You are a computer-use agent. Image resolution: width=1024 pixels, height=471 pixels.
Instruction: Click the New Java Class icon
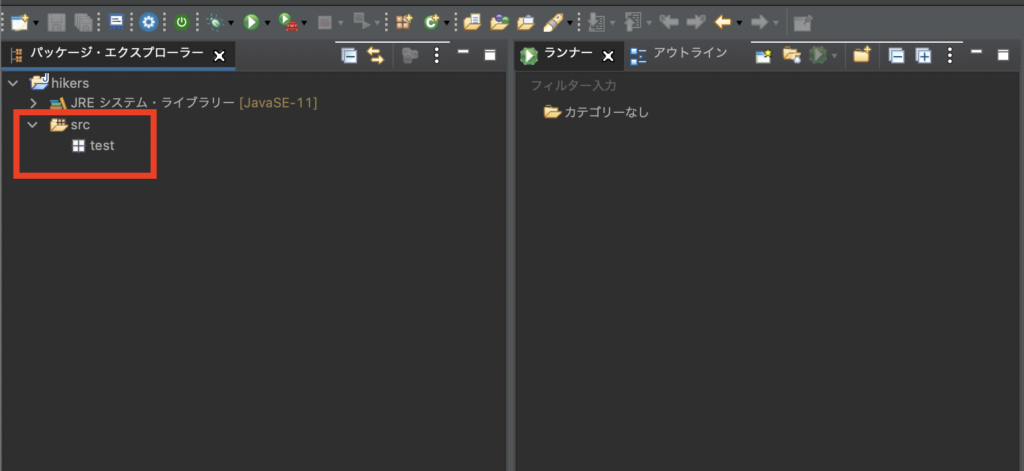pyautogui.click(x=431, y=22)
